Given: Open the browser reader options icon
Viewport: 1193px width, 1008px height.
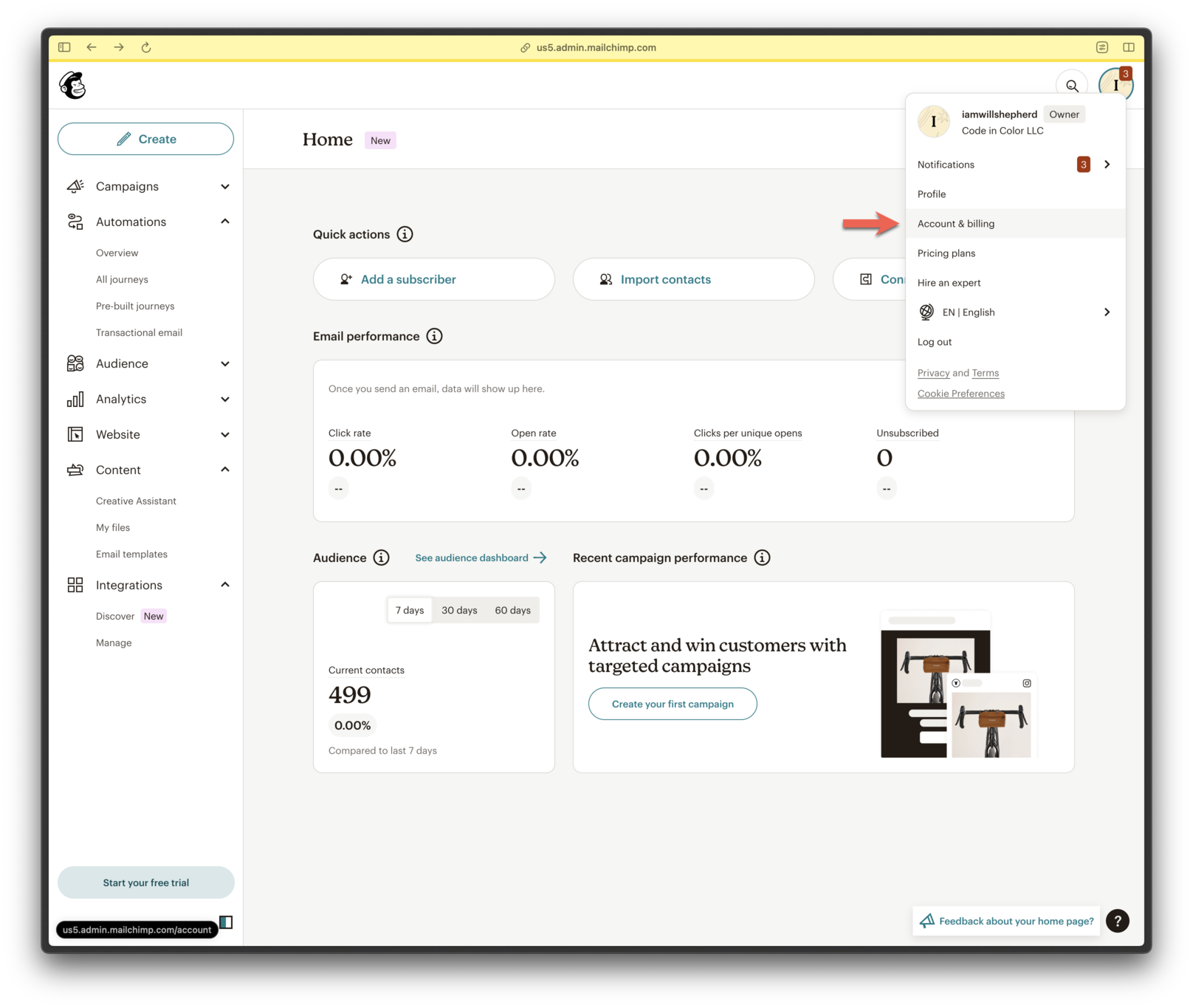Looking at the screenshot, I should [x=1102, y=47].
